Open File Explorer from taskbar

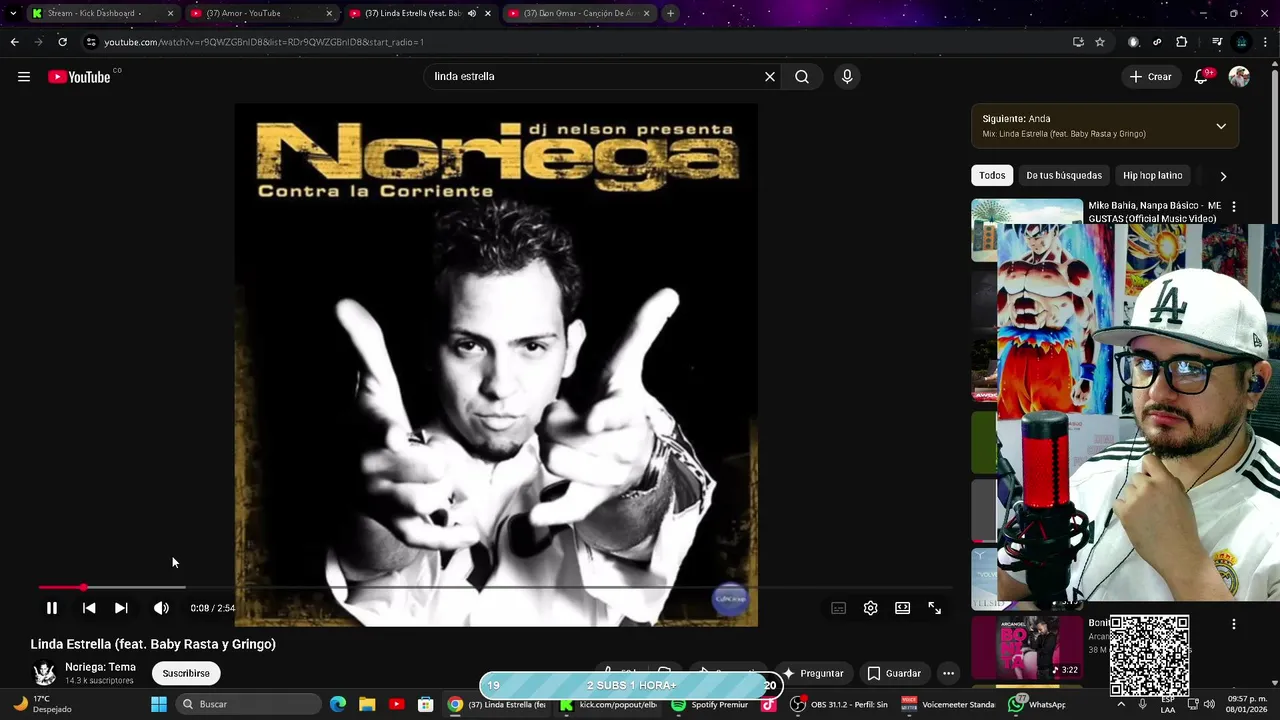pyautogui.click(x=367, y=704)
